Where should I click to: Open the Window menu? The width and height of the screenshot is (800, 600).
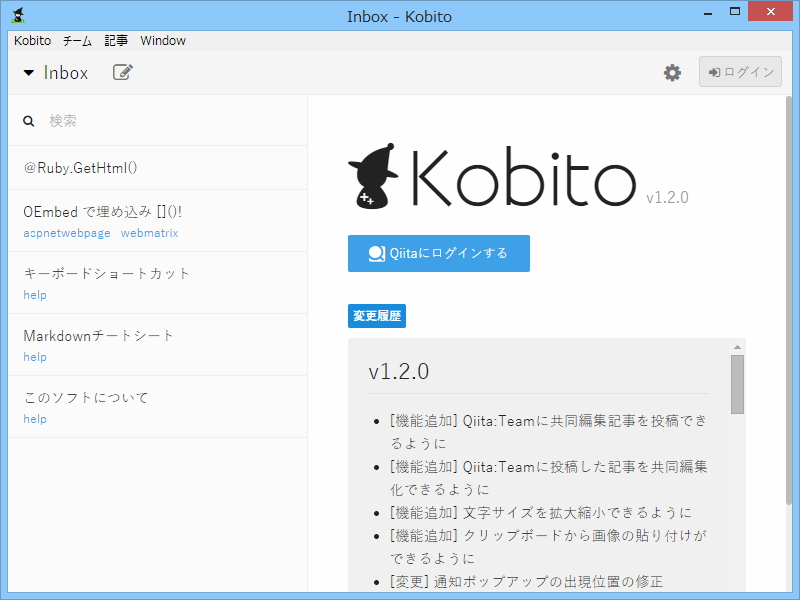(163, 41)
